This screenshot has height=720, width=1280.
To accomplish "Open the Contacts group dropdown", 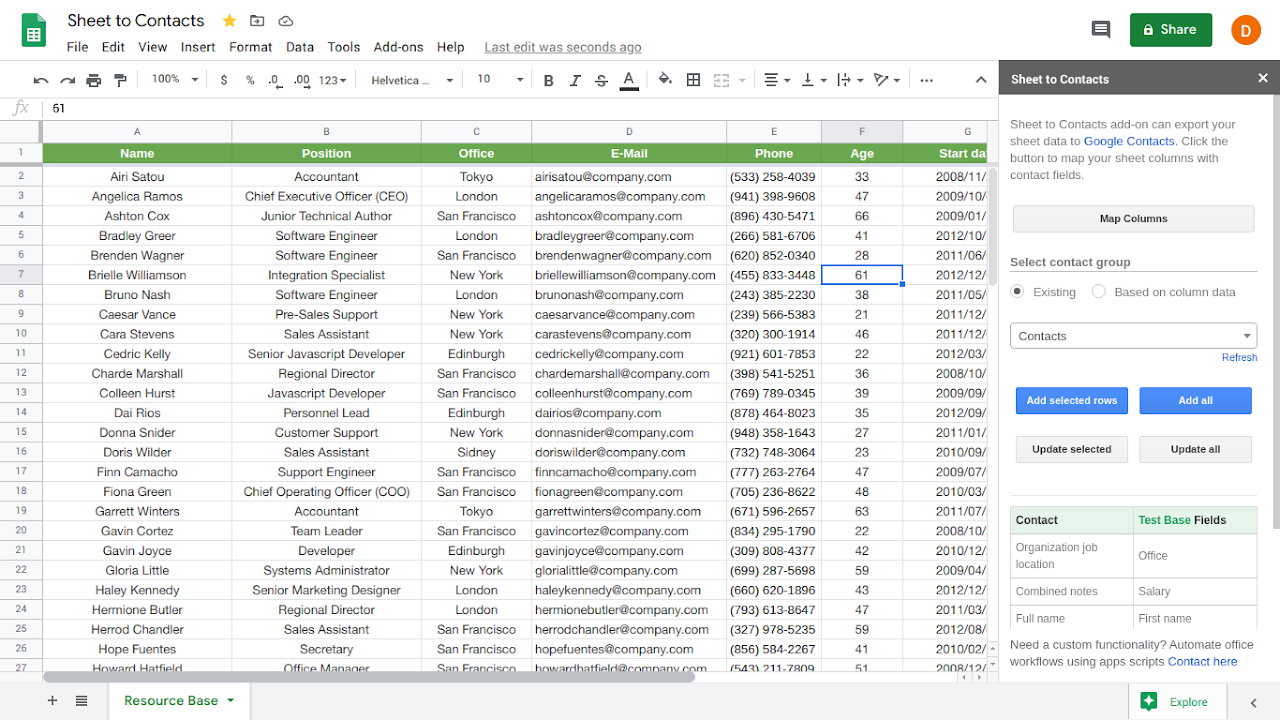I will (x=1133, y=336).
